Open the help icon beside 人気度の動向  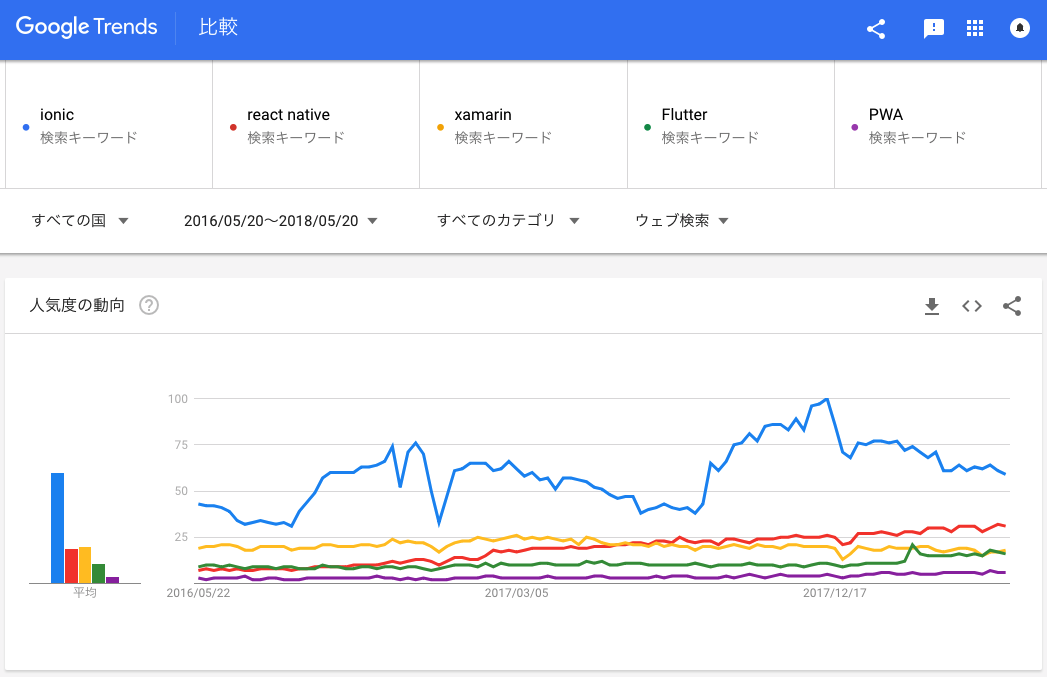pyautogui.click(x=149, y=306)
